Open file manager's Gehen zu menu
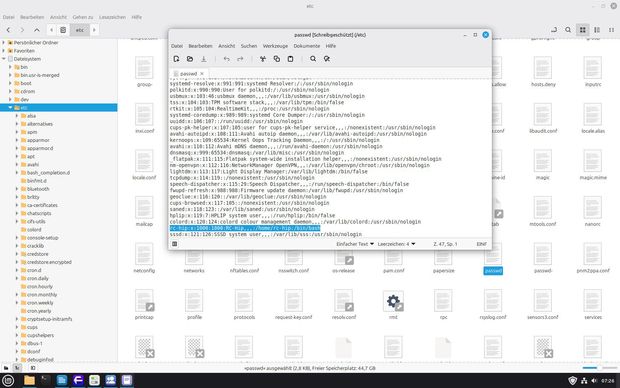Image resolution: width=620 pixels, height=388 pixels. [83, 17]
